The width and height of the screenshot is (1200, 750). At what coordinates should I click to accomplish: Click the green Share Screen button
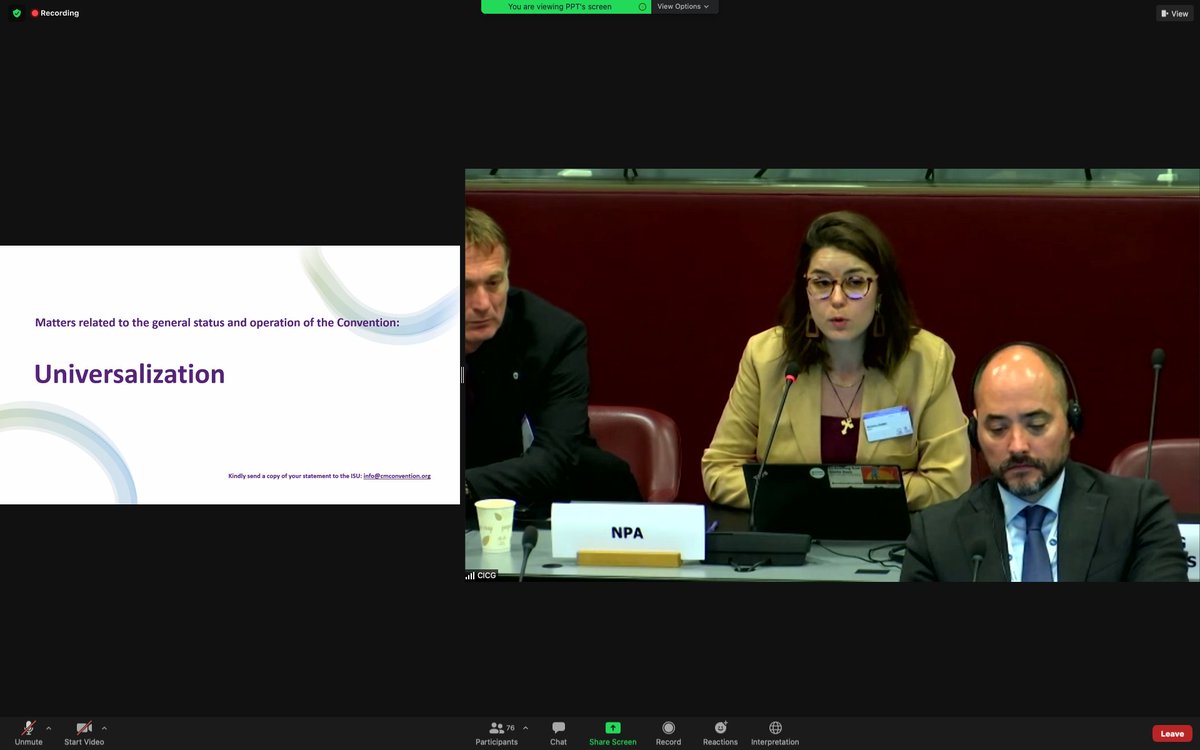tap(613, 732)
